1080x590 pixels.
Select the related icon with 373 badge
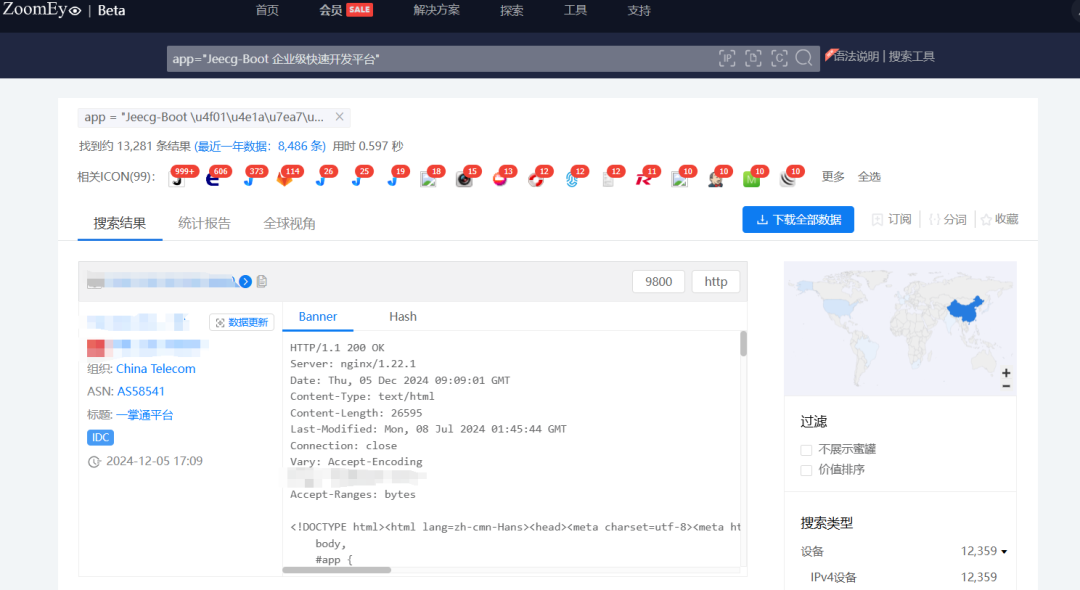click(x=249, y=180)
